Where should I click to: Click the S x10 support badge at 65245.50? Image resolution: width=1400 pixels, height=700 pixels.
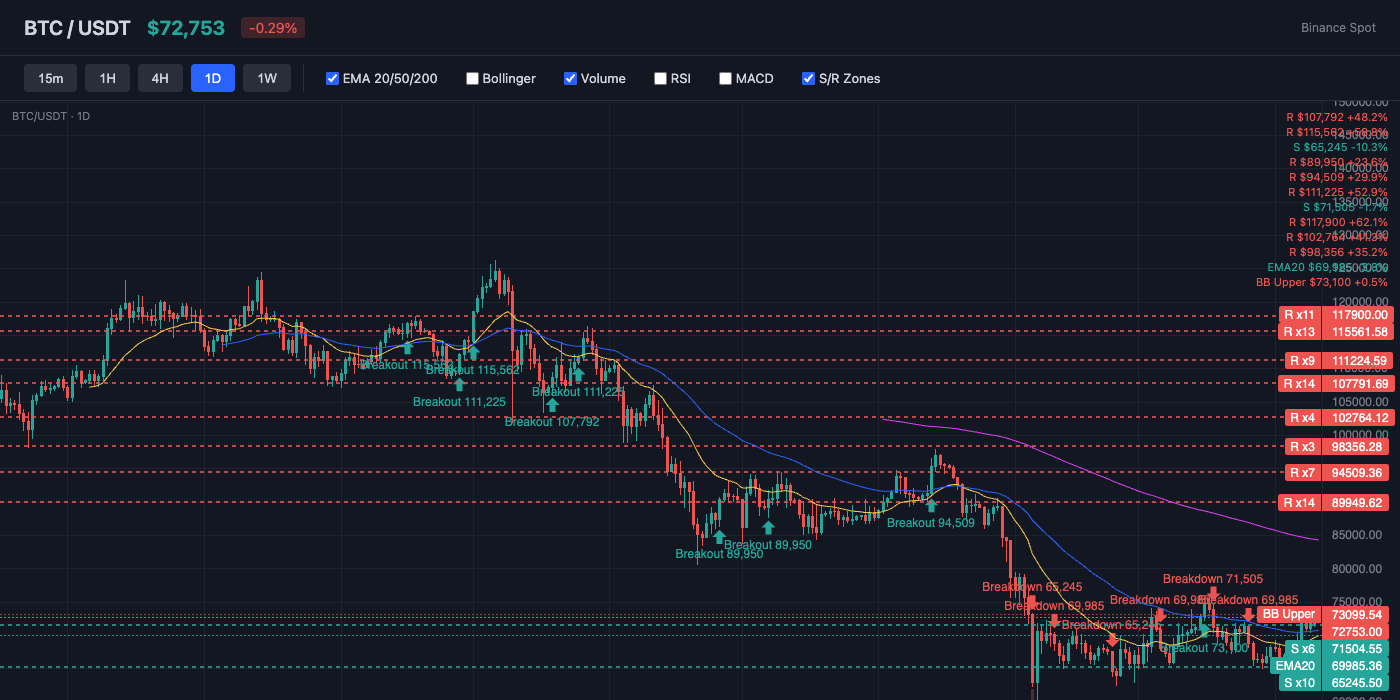[1302, 682]
